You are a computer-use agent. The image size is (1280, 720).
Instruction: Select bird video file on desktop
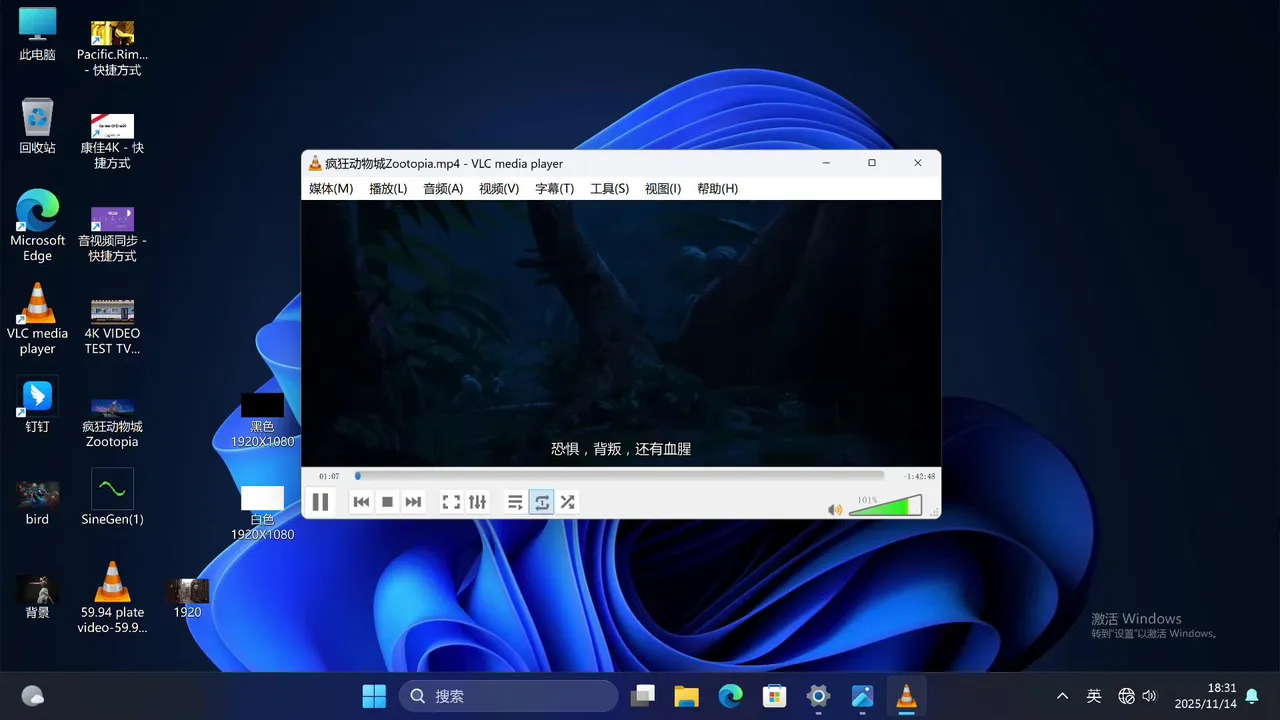tap(37, 503)
